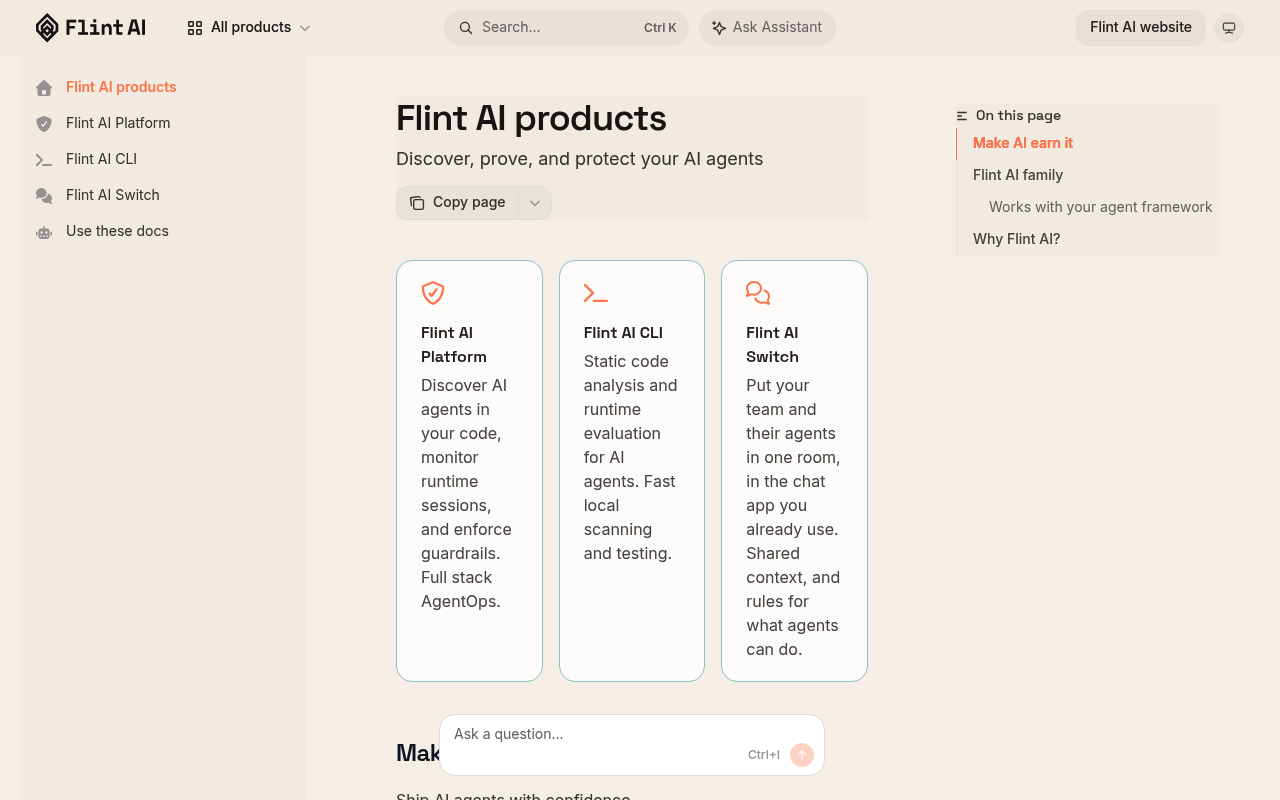This screenshot has width=1280, height=800.
Task: Jump to Flint AI family section
Action: [x=1018, y=175]
